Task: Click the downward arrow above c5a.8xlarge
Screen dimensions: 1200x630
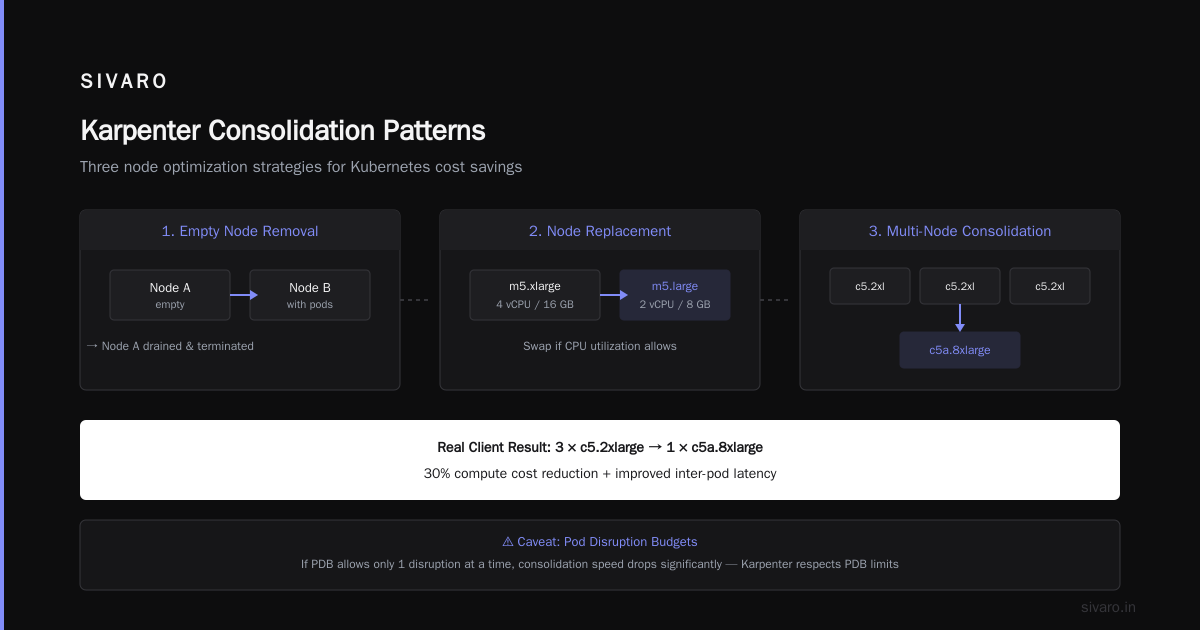Action: pyautogui.click(x=960, y=318)
